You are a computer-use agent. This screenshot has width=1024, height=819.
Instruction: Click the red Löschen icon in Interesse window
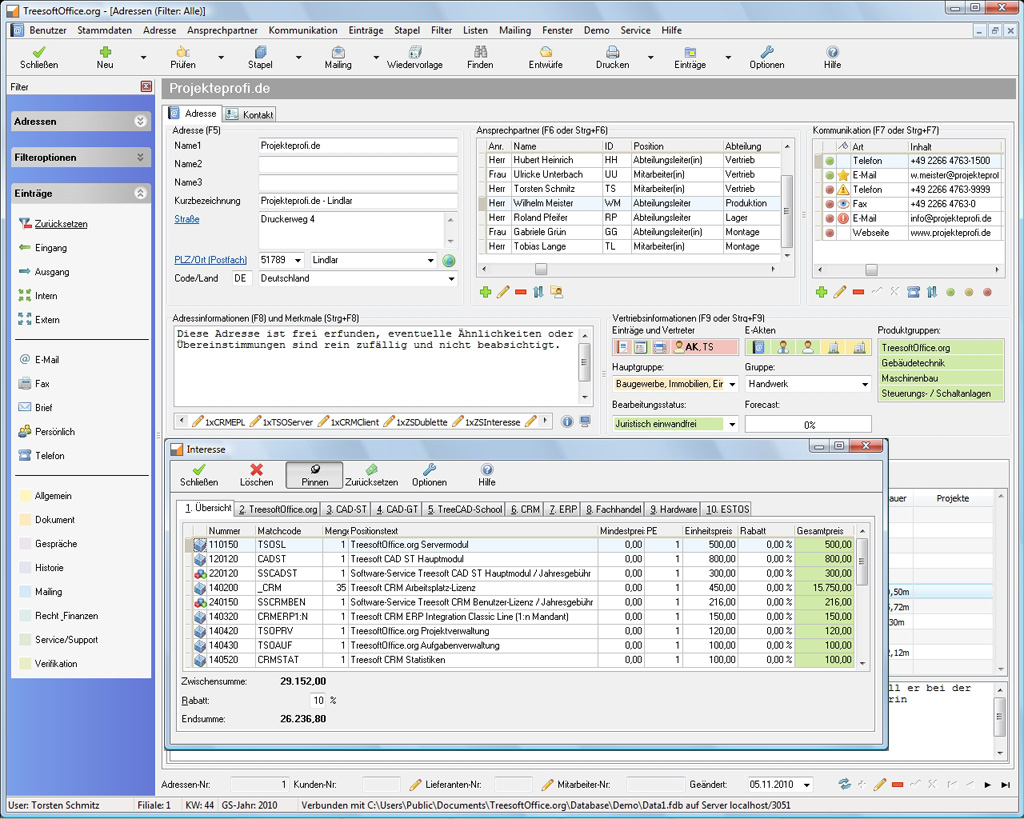[256, 469]
